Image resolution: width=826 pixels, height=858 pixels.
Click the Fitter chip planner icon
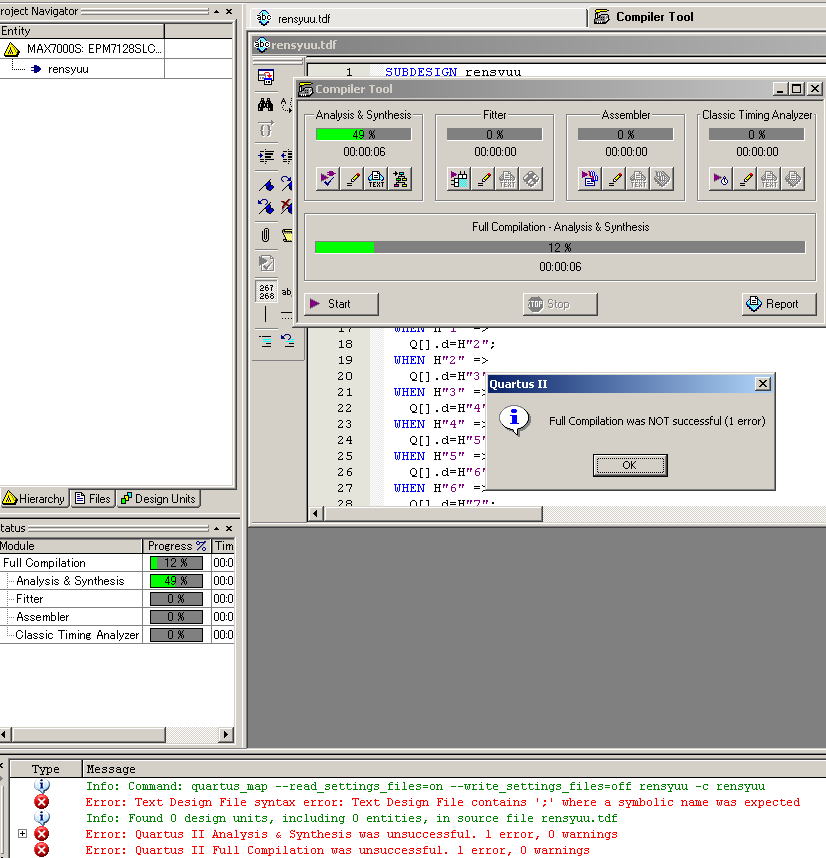tap(531, 179)
